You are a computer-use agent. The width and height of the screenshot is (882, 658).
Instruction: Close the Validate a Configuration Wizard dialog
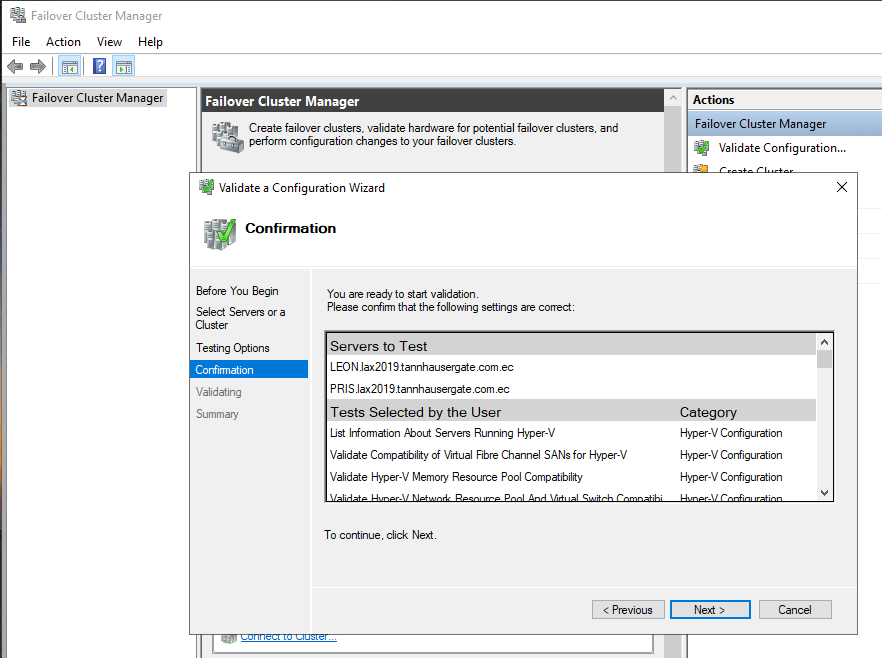pyautogui.click(x=841, y=187)
